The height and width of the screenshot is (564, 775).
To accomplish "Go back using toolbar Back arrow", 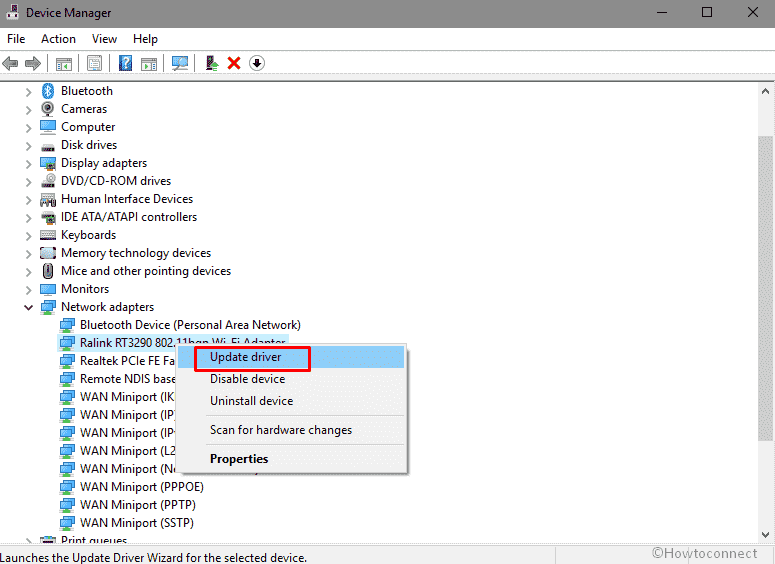I will [x=10, y=63].
